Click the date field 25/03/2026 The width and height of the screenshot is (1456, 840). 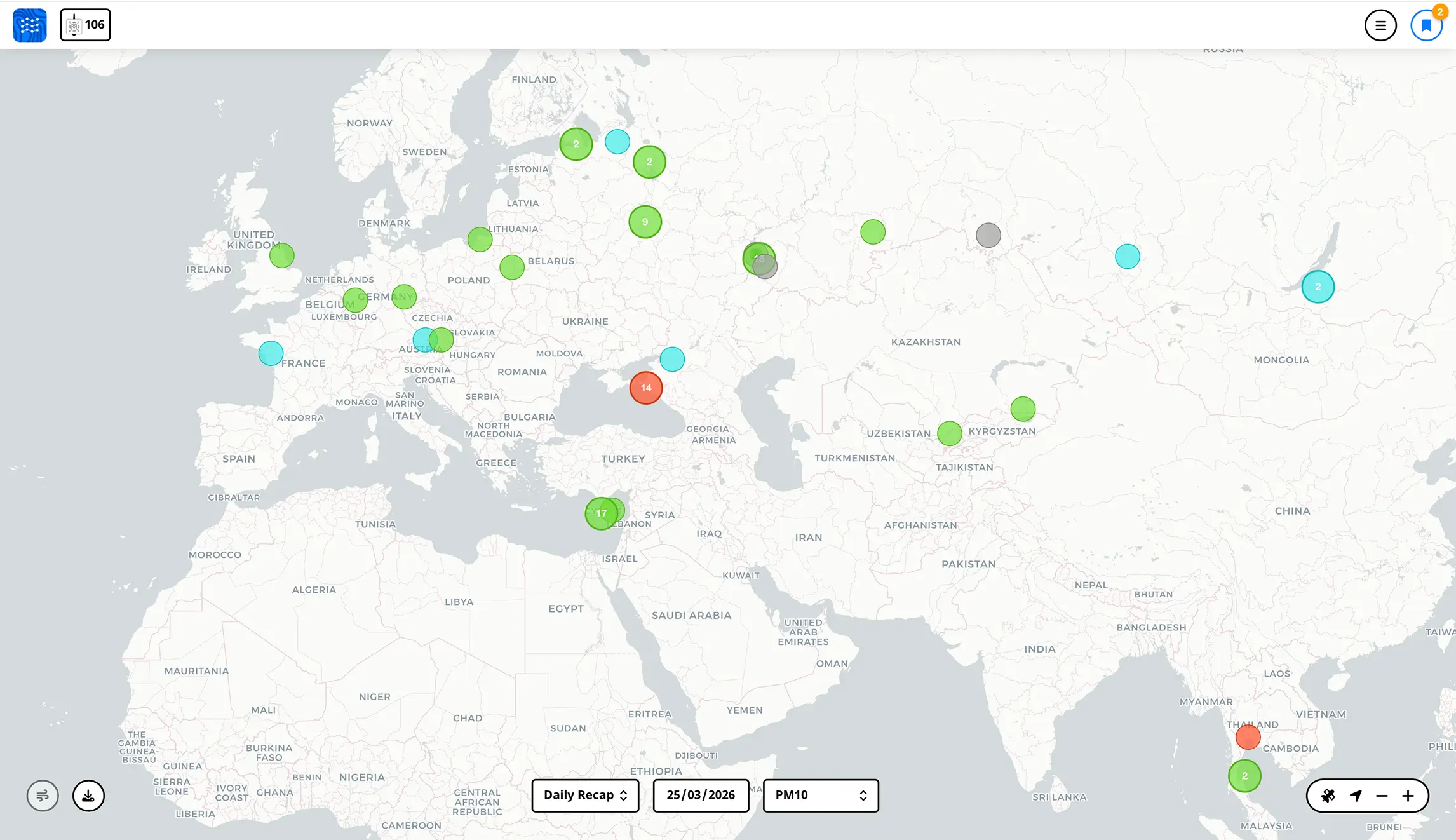point(701,796)
